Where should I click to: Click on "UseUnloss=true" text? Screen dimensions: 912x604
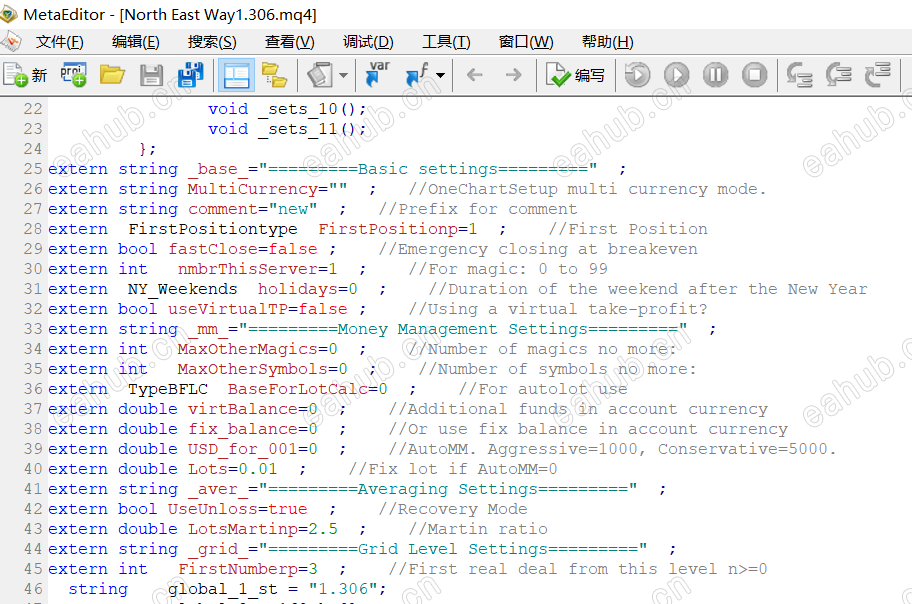(x=237, y=509)
